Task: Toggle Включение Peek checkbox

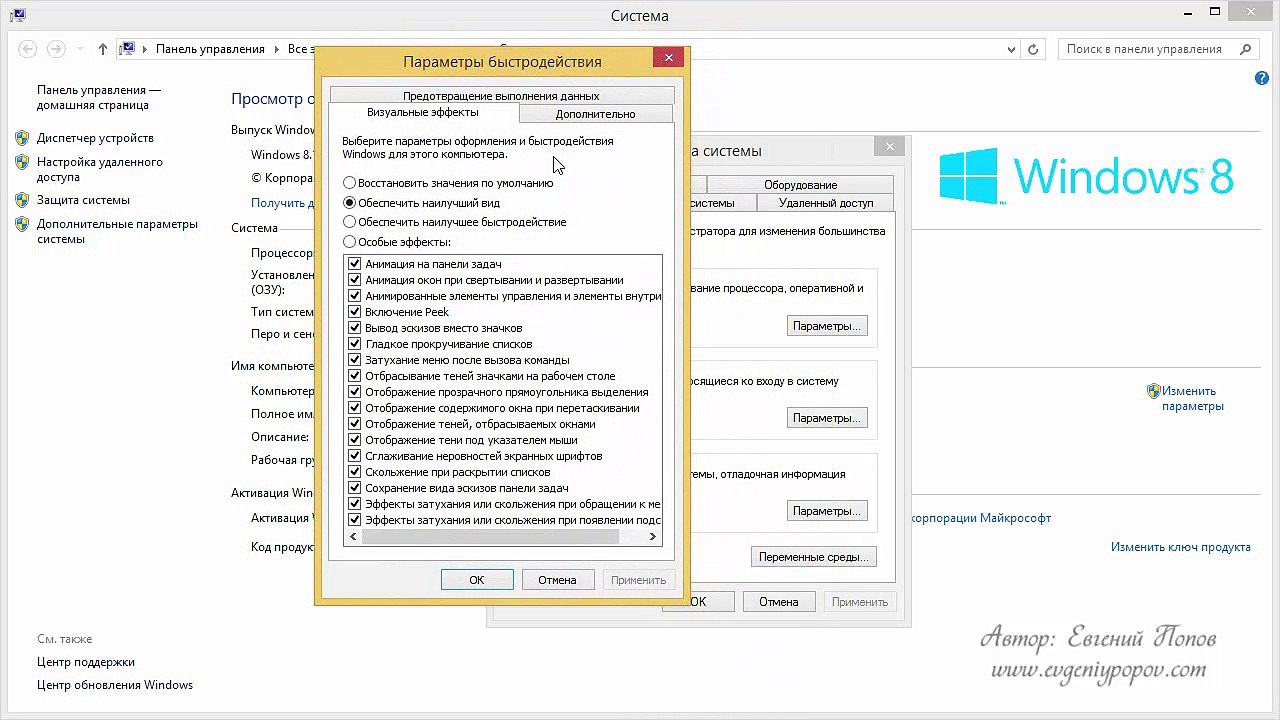Action: tap(354, 312)
